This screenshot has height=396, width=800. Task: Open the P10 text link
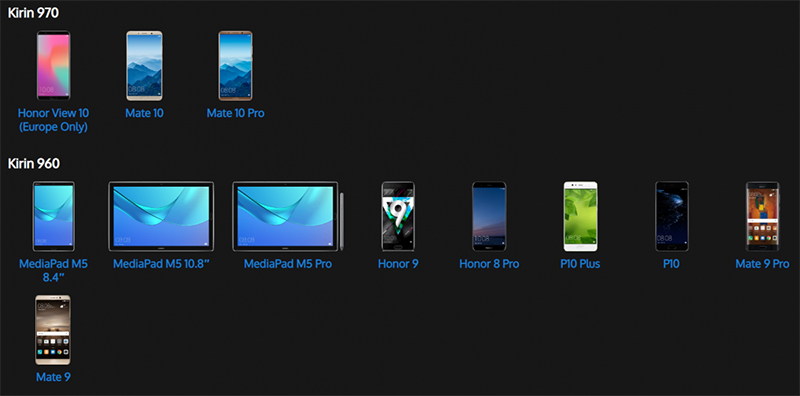(x=671, y=264)
